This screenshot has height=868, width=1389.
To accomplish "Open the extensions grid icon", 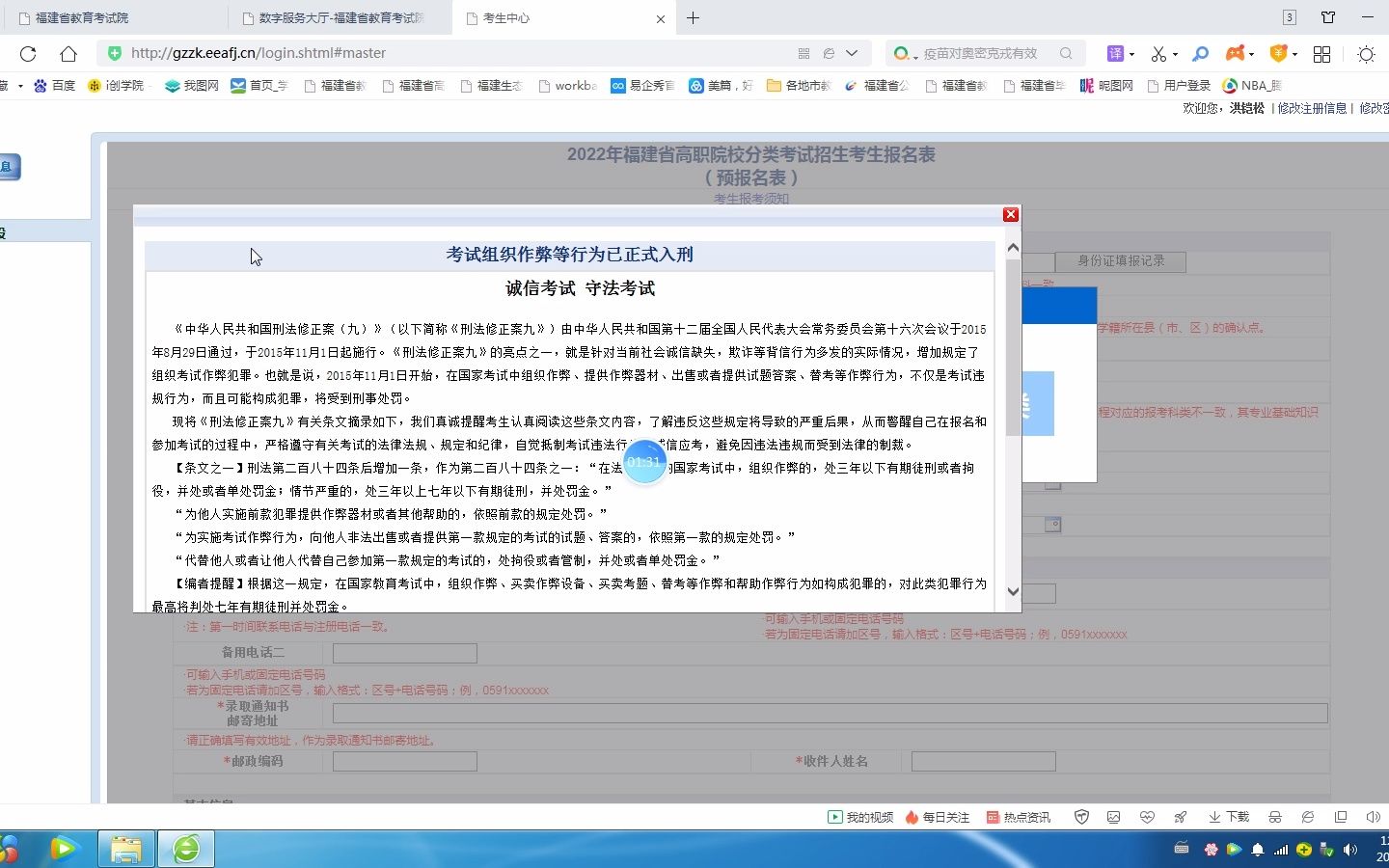I will pos(1321,54).
